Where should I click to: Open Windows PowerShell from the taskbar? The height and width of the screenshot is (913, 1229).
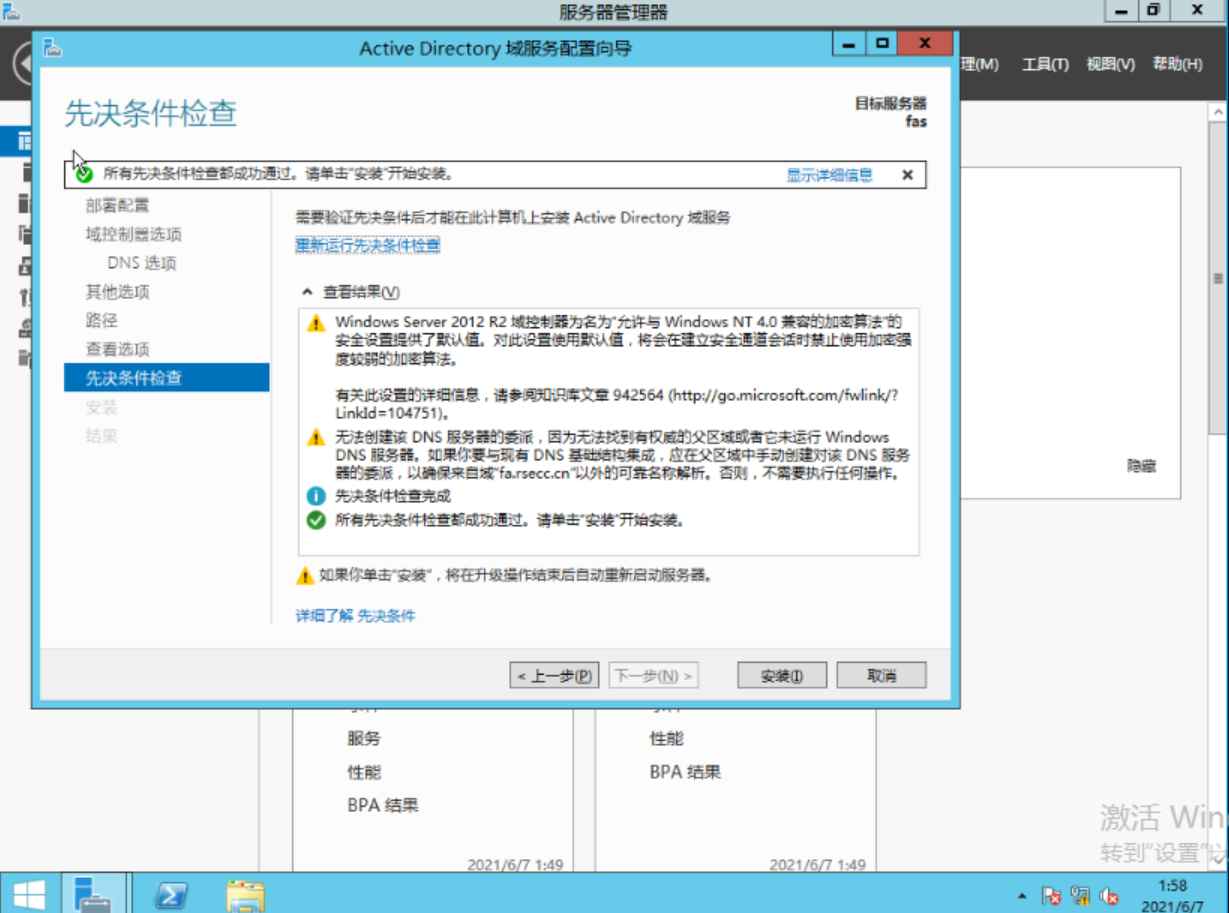172,894
